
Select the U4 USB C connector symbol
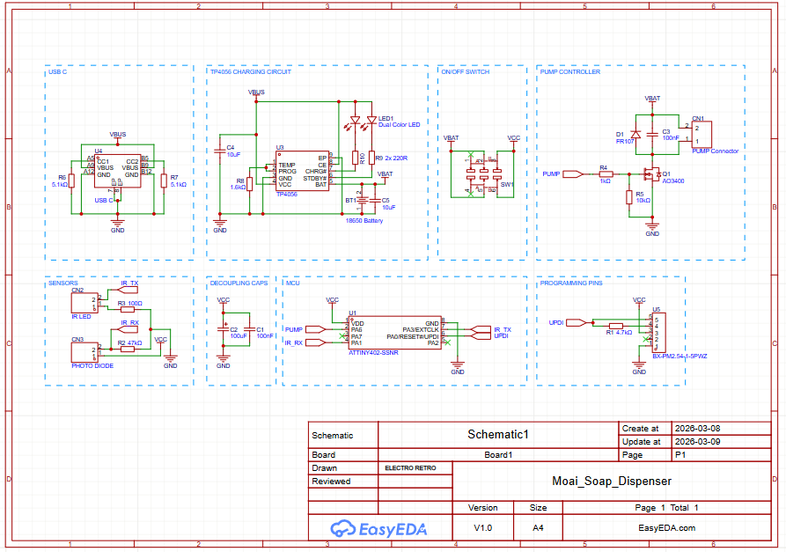click(118, 171)
